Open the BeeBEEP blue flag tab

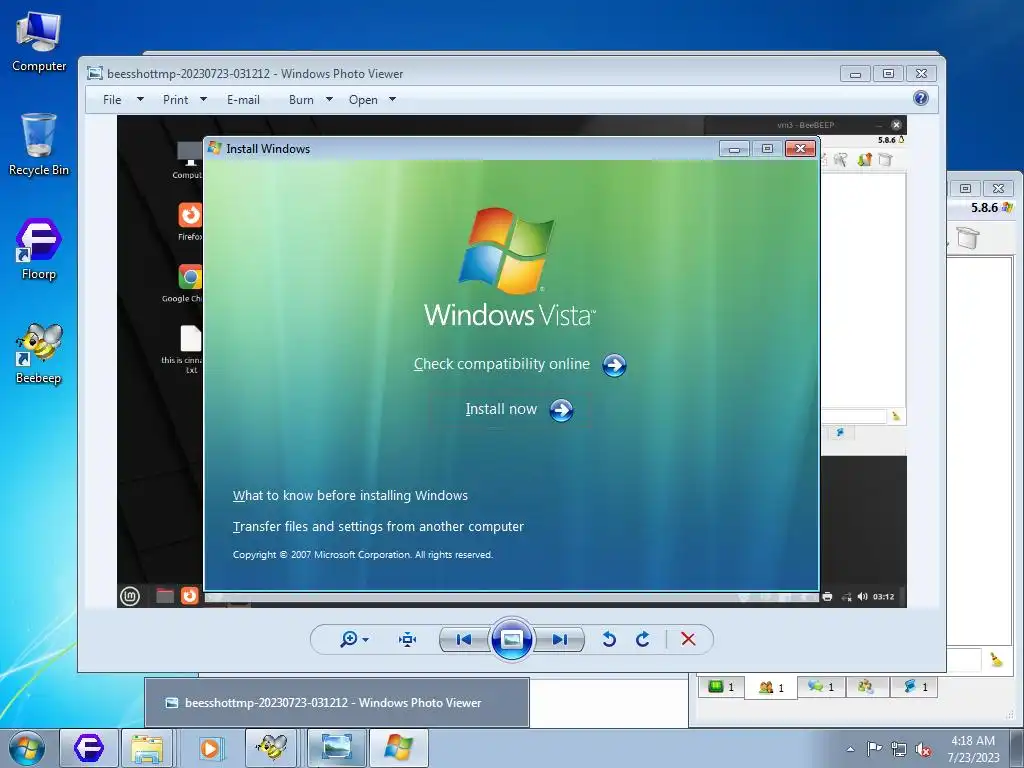coord(915,686)
